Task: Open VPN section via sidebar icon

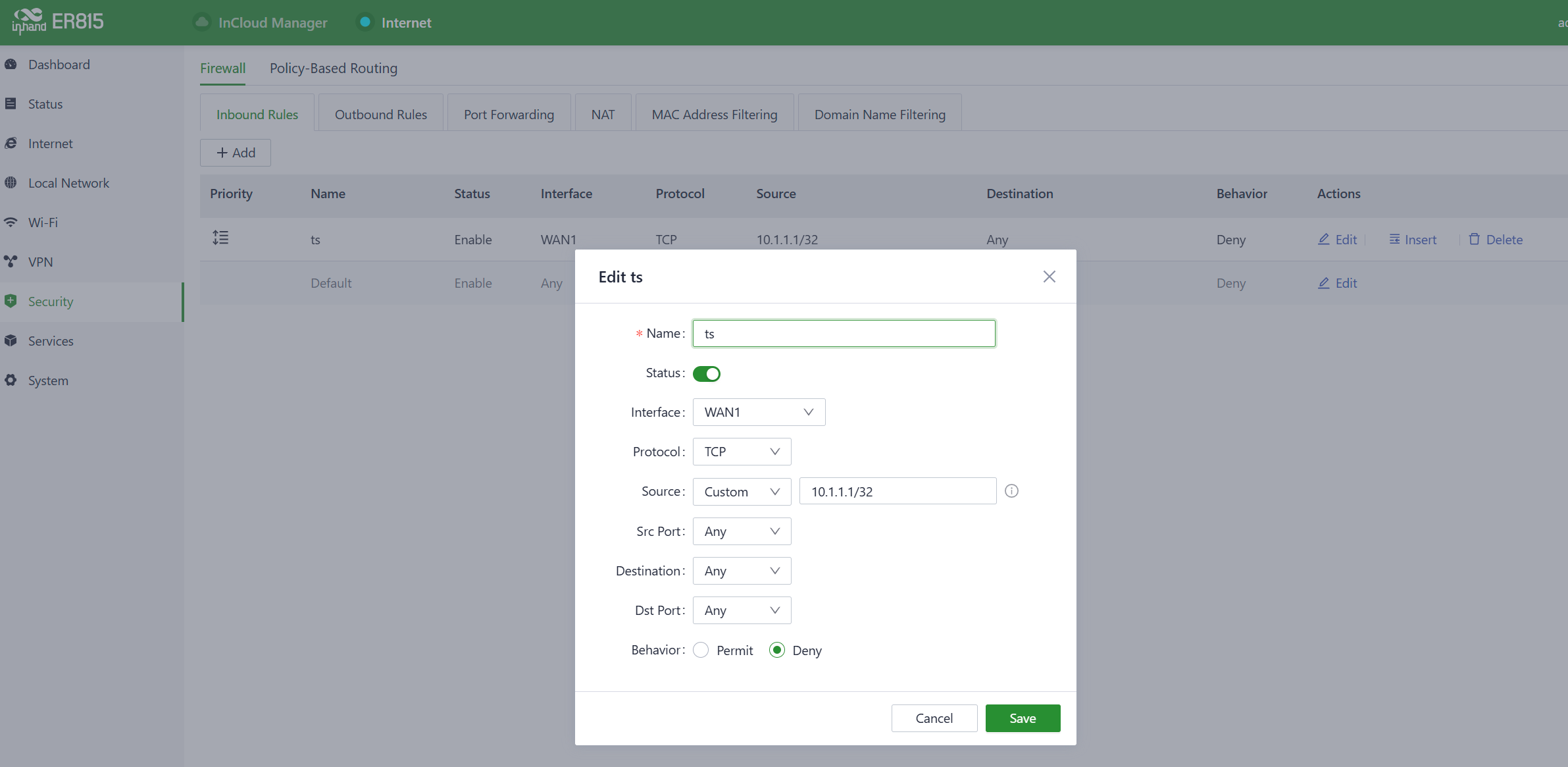Action: [x=11, y=261]
